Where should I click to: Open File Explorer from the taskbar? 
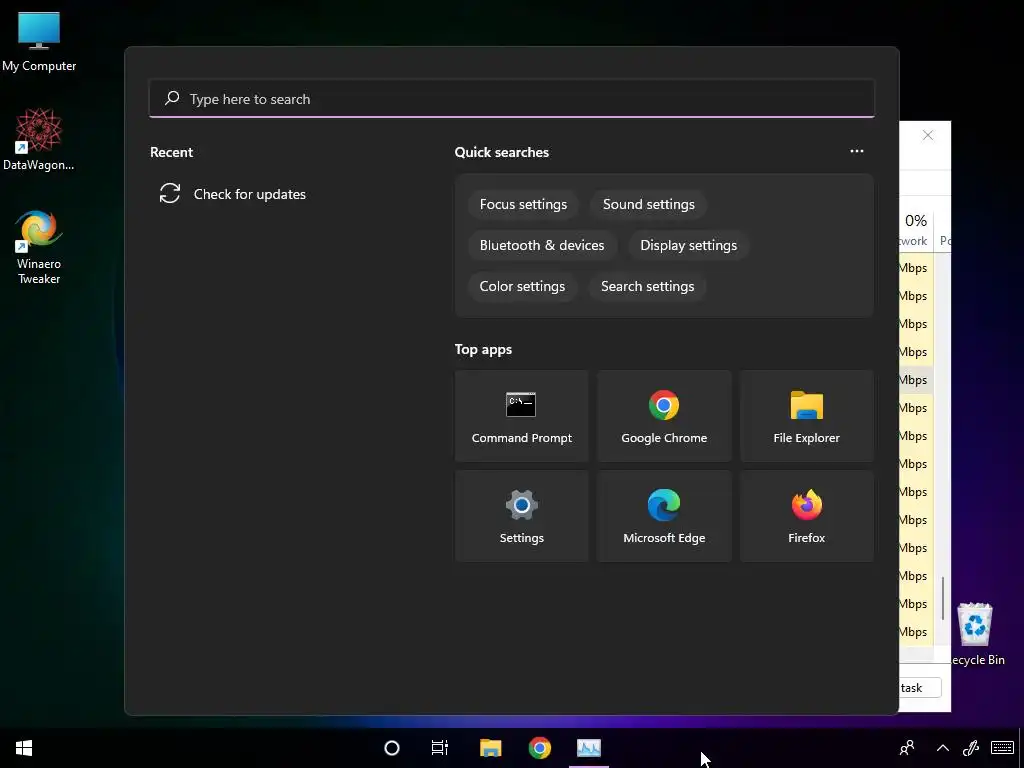click(x=490, y=748)
